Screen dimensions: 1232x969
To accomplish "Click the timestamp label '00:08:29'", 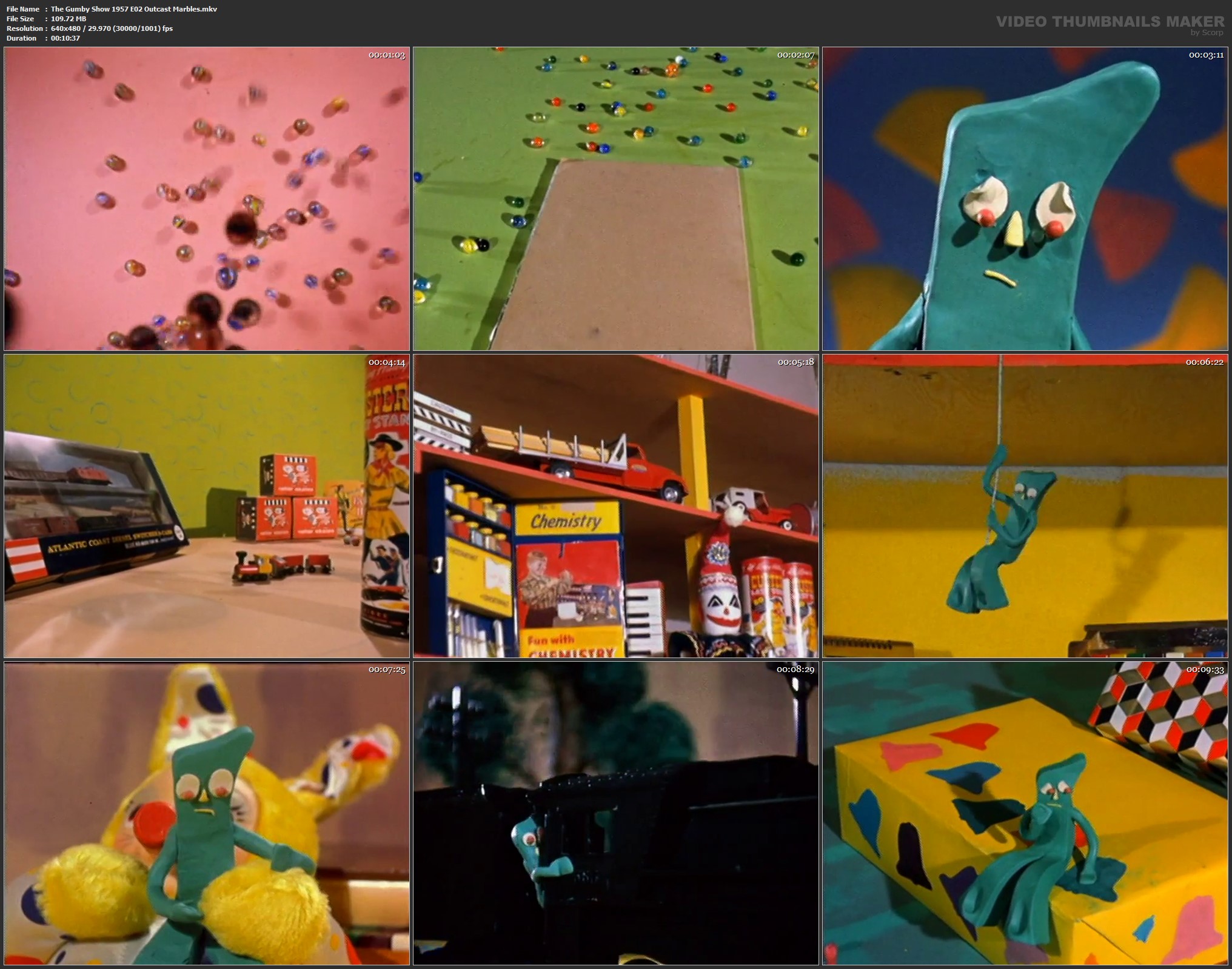I will click(x=796, y=670).
